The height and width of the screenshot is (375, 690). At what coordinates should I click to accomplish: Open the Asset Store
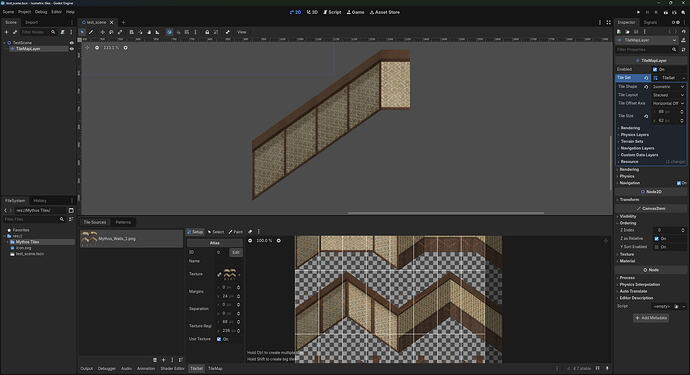385,12
